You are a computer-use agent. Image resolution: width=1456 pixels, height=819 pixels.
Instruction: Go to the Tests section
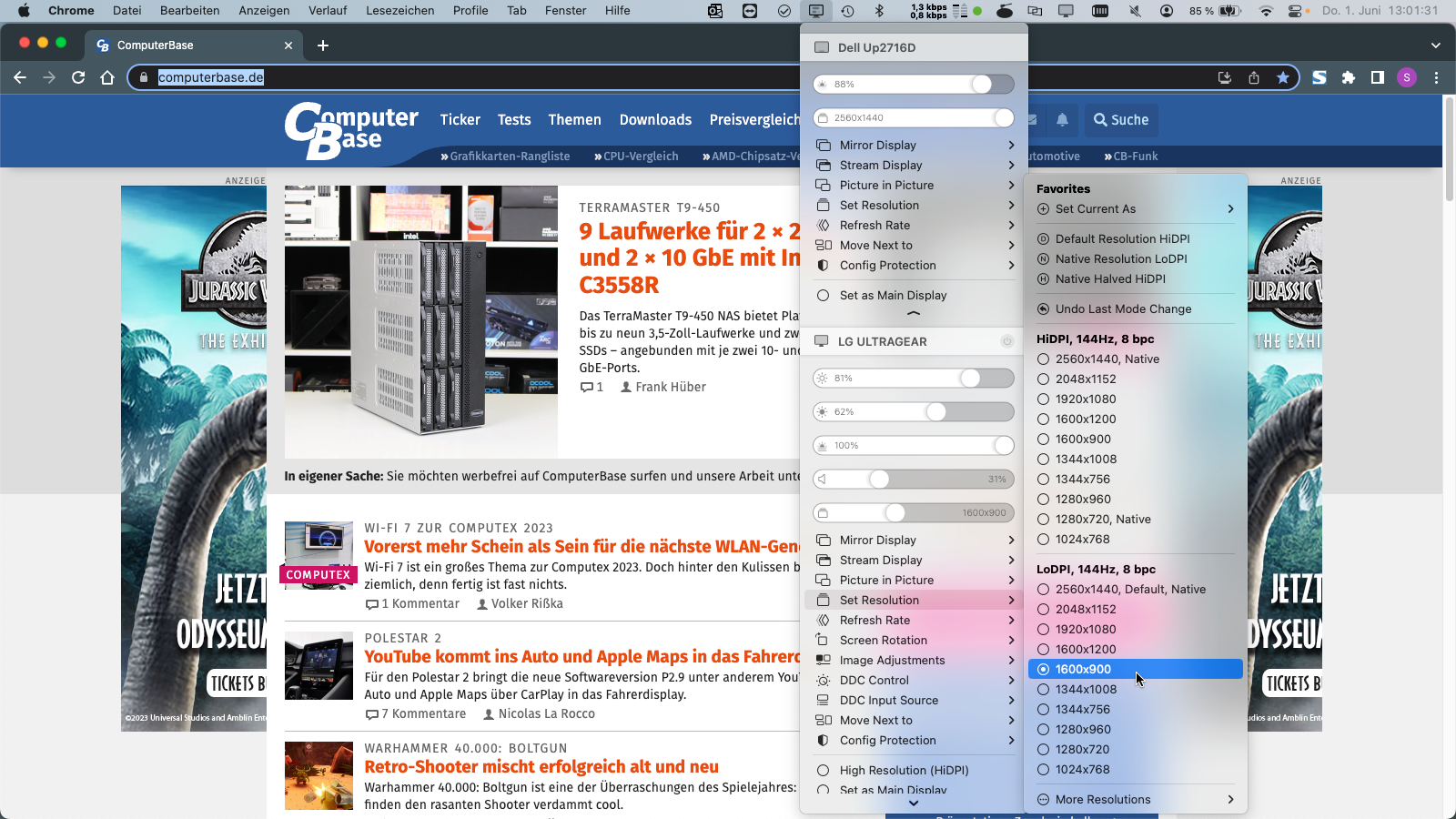tap(514, 119)
